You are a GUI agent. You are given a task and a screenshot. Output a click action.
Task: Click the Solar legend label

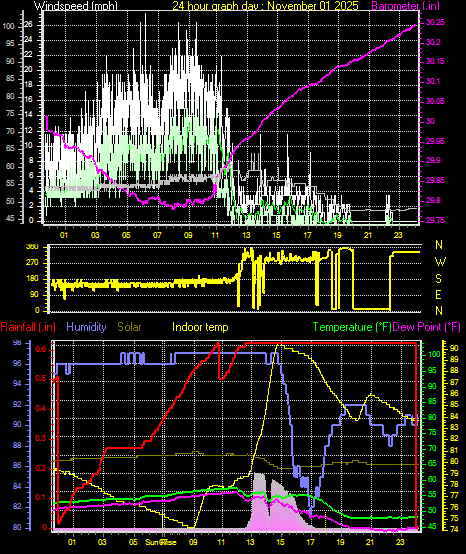coord(129,327)
